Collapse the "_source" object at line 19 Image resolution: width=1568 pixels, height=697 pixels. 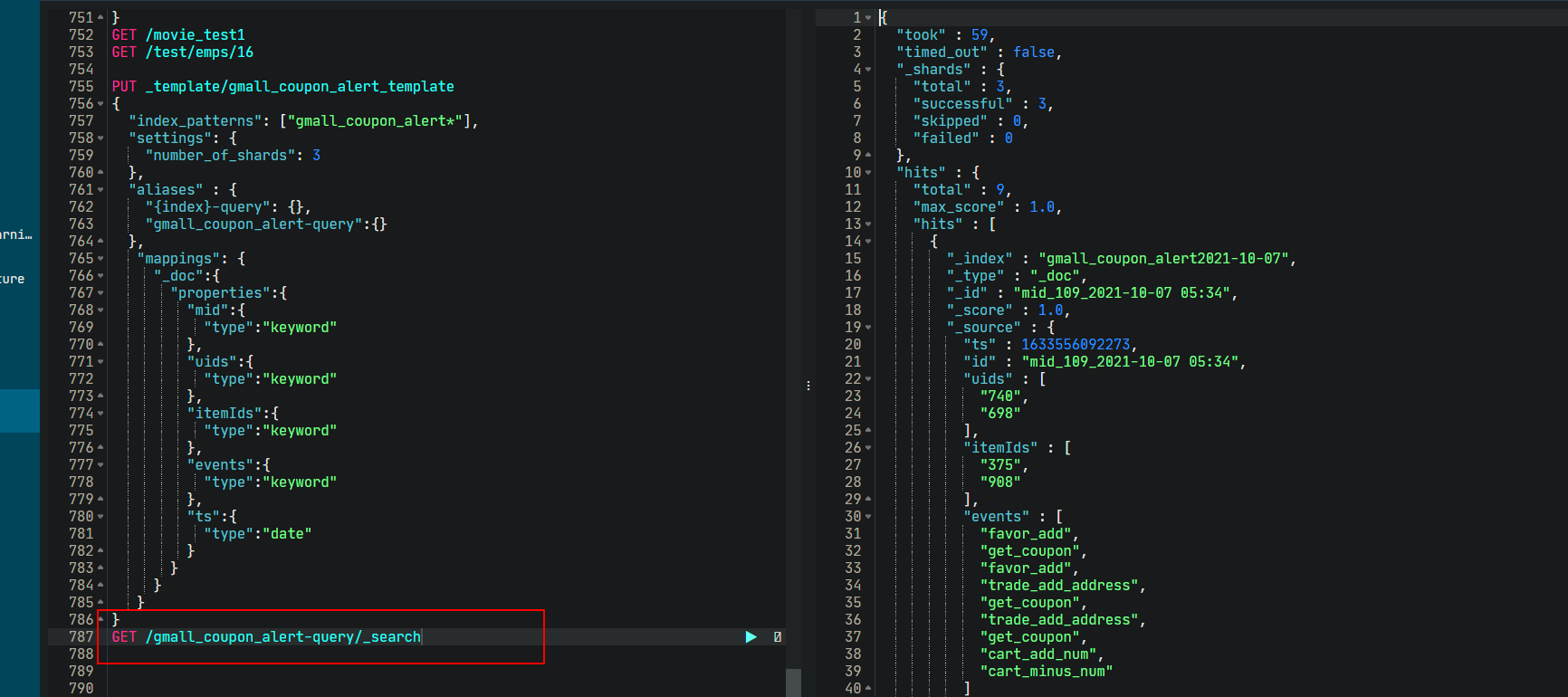click(868, 328)
